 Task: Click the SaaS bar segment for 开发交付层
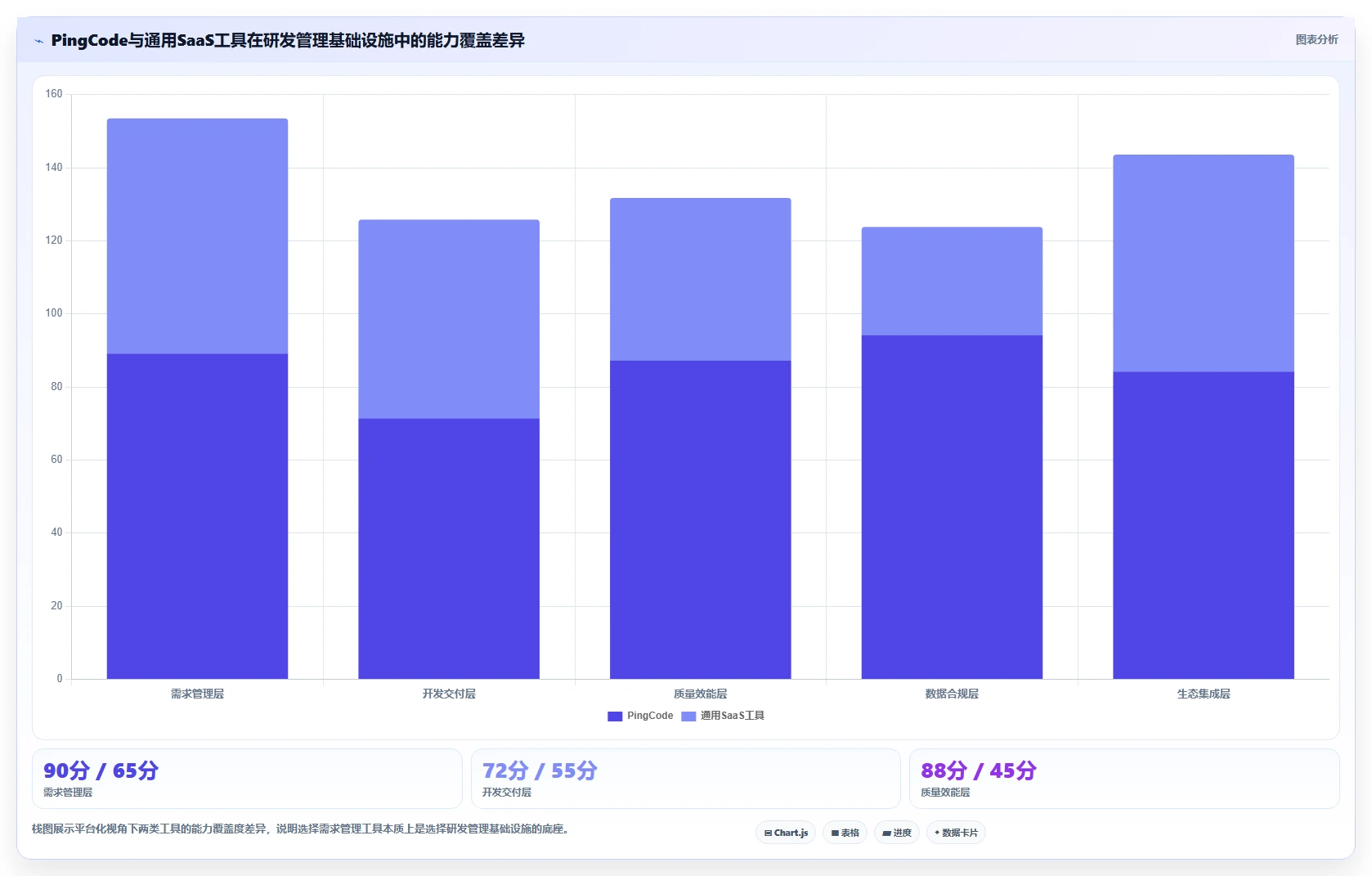pos(449,319)
